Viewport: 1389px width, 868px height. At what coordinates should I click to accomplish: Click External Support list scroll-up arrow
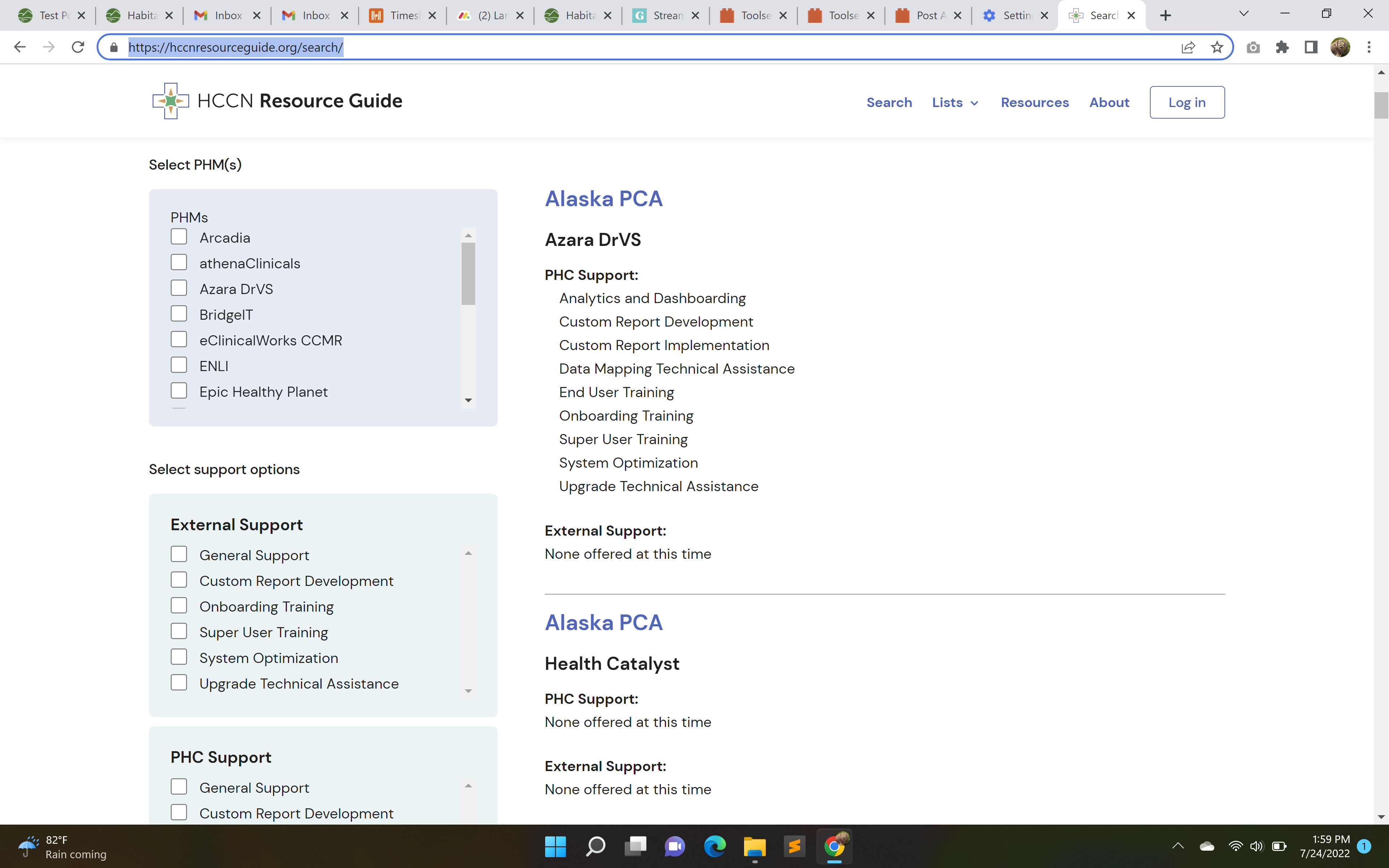[468, 553]
